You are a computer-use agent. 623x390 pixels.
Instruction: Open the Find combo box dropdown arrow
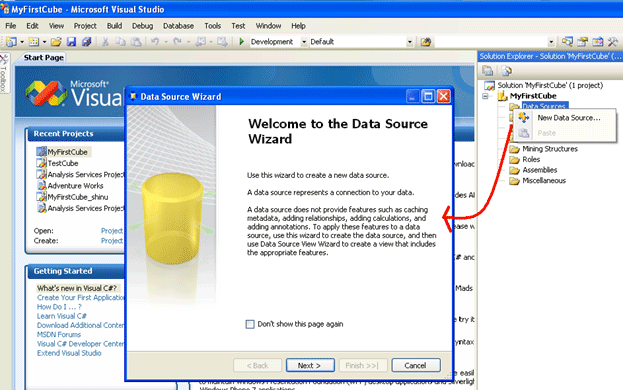[551, 42]
